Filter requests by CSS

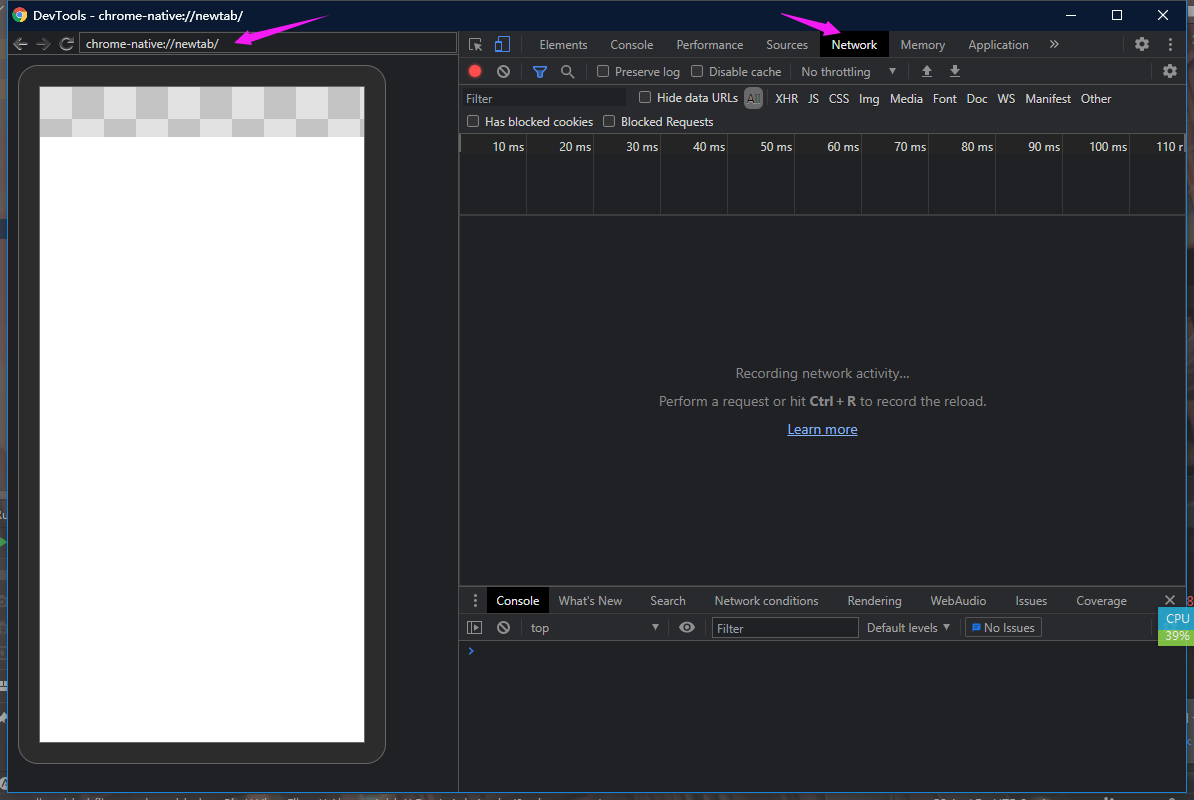(838, 99)
